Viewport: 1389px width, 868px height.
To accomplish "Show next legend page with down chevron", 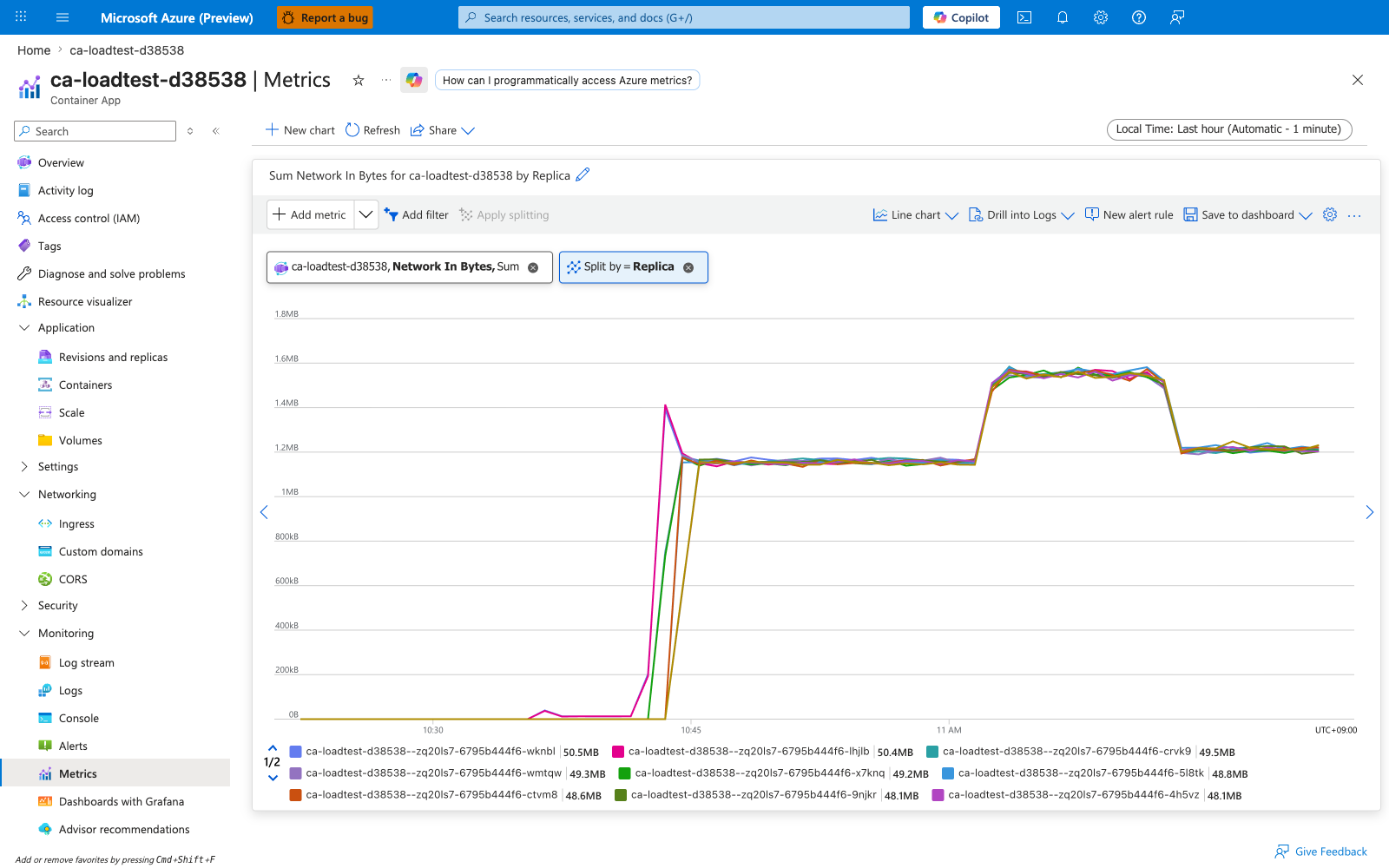I will [273, 778].
